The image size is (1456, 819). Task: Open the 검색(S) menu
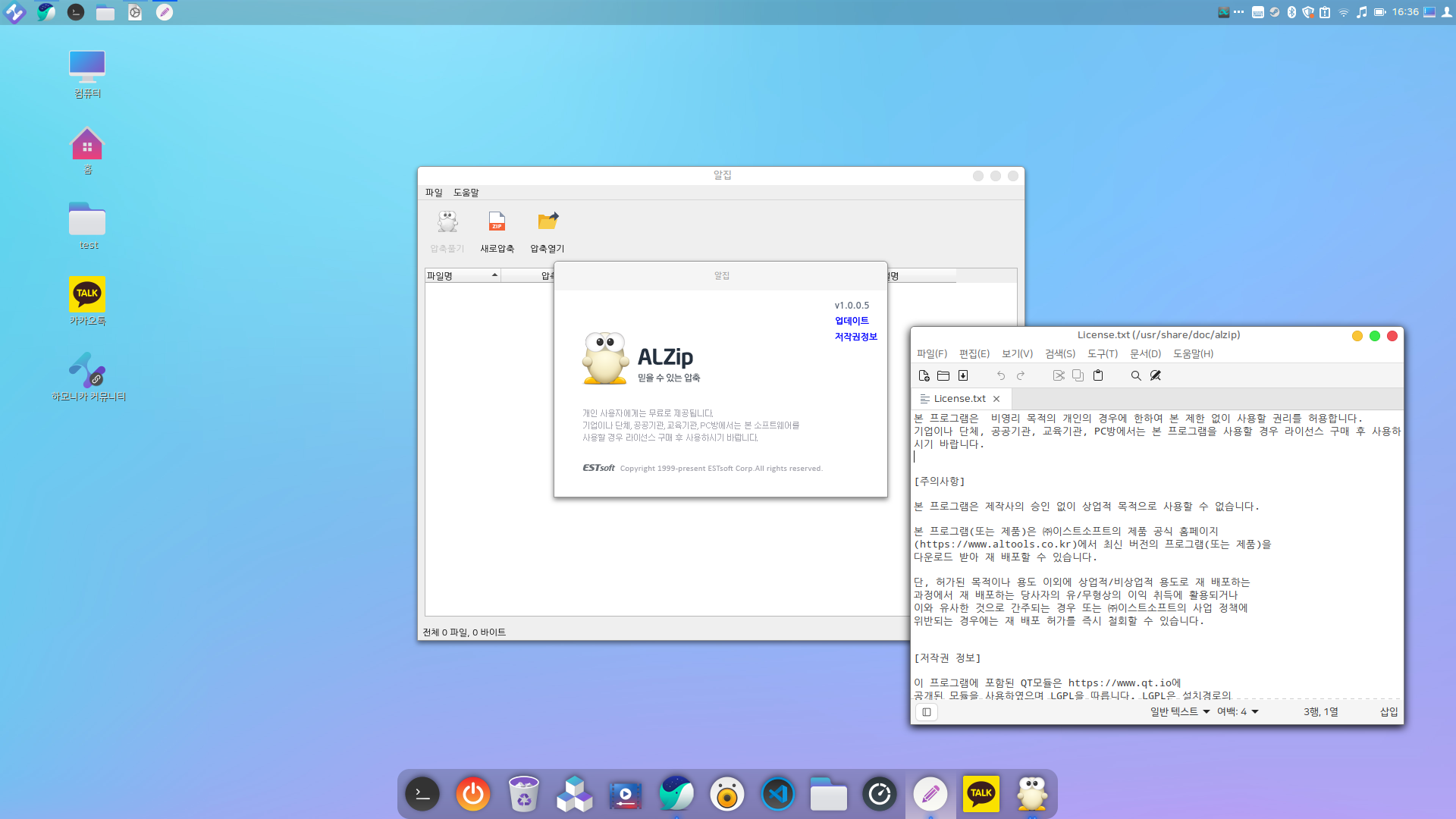(x=1060, y=354)
